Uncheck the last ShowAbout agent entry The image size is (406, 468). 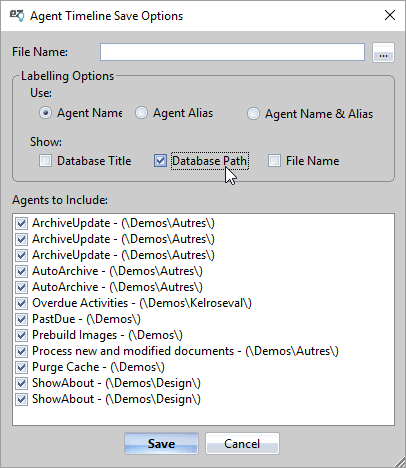[21, 399]
